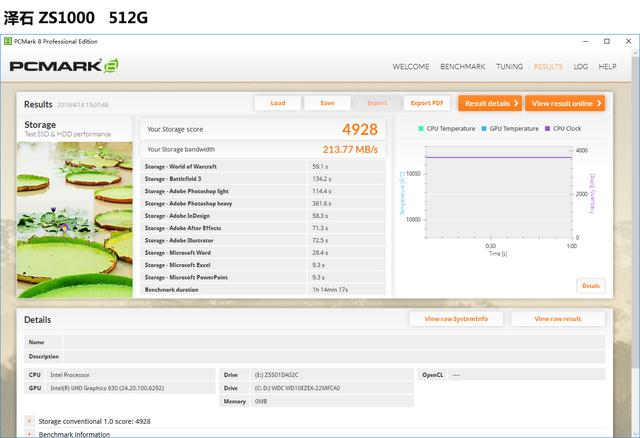Select the Adobe InDesign row

point(263,216)
